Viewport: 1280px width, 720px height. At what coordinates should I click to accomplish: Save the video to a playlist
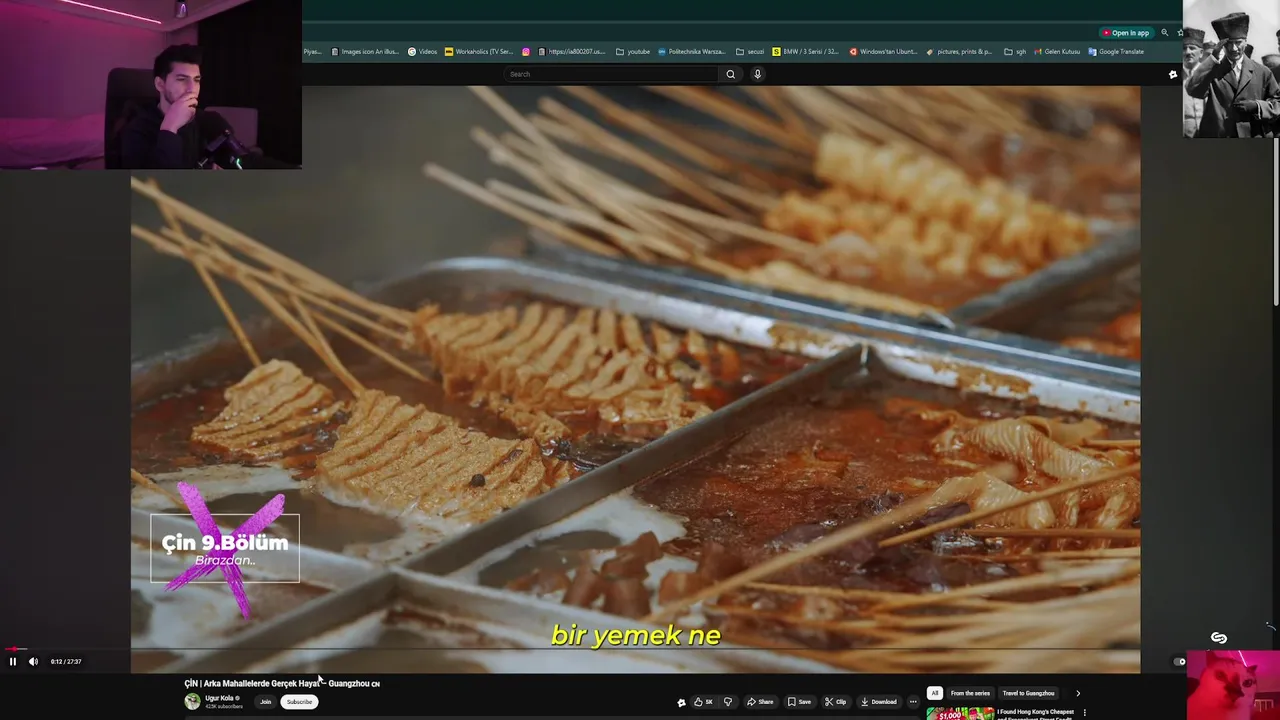tap(799, 702)
